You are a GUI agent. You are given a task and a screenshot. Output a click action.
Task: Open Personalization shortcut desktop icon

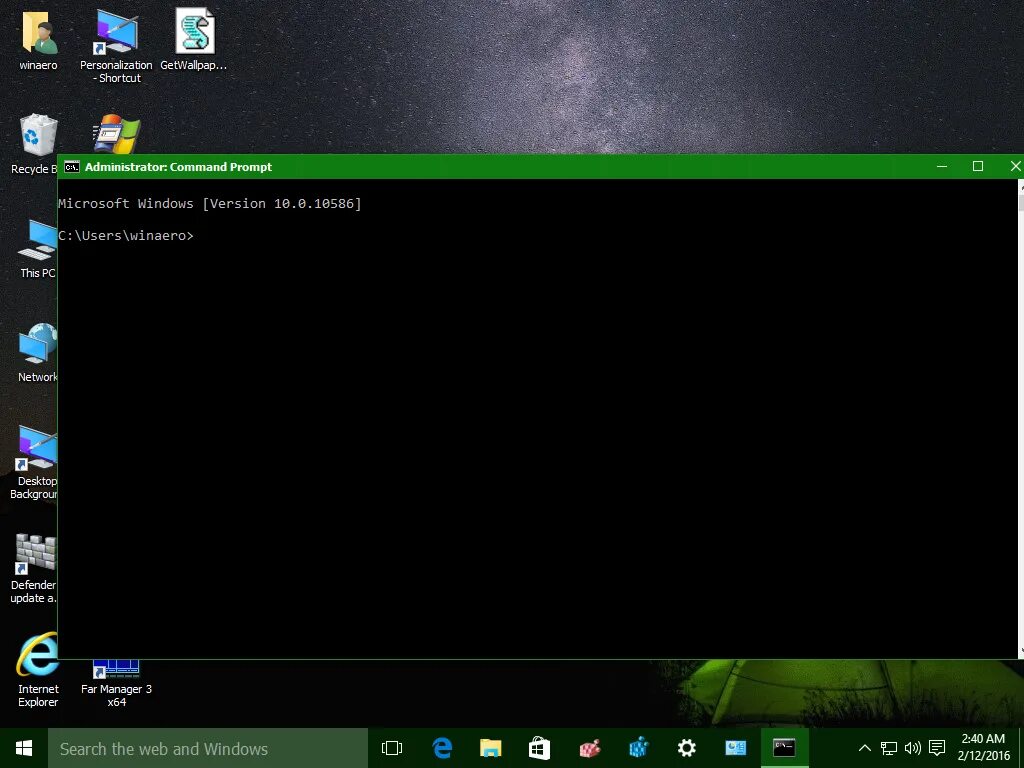(x=116, y=33)
